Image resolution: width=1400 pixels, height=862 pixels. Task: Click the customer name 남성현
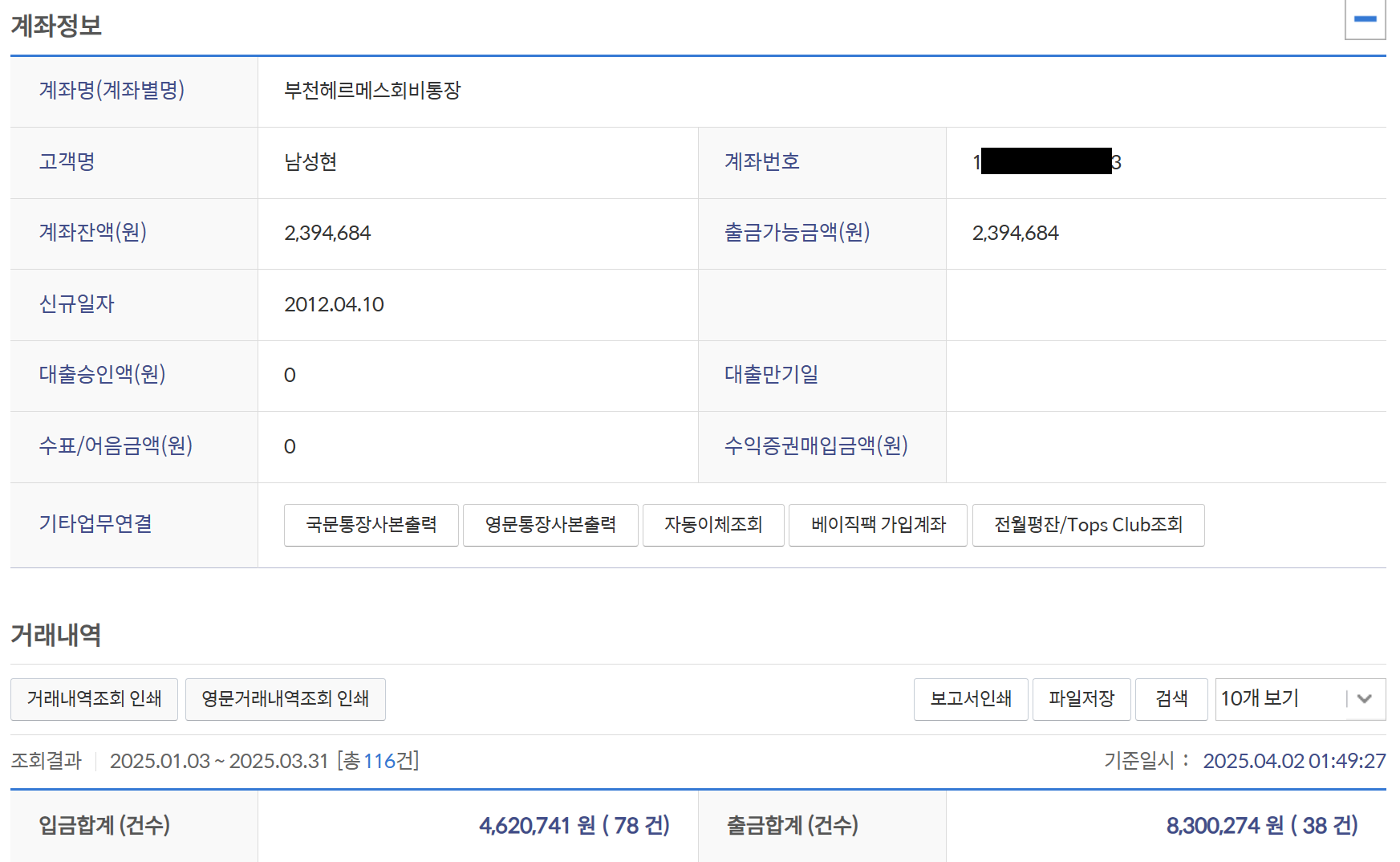(310, 162)
